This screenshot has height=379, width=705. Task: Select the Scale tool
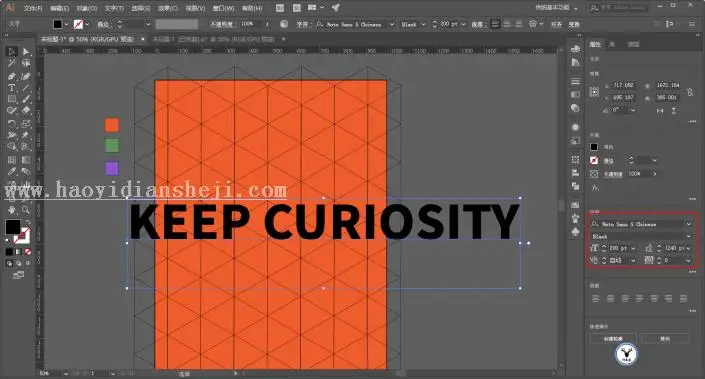[x=26, y=123]
